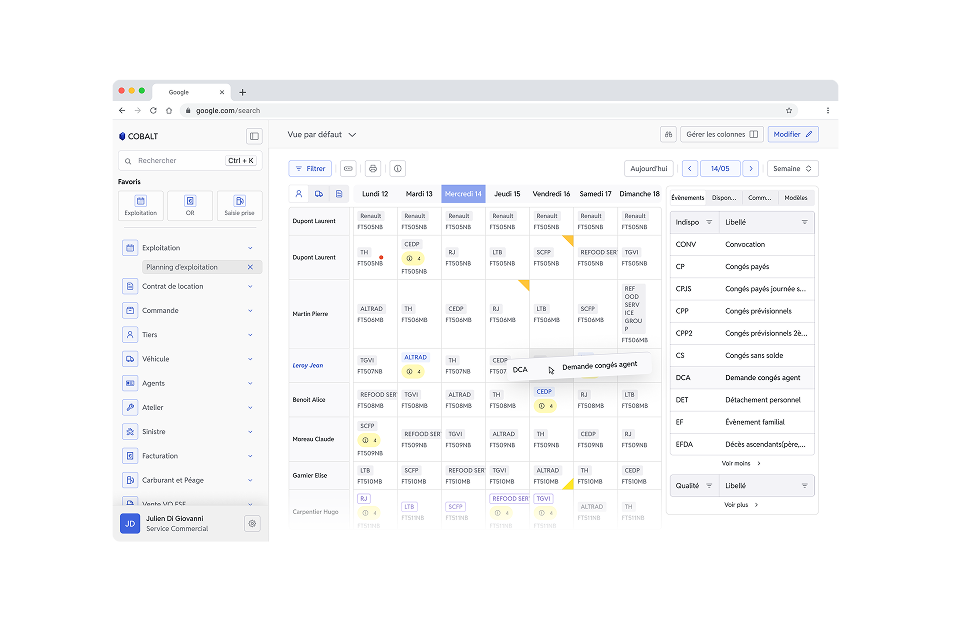This screenshot has height=622, width=953.
Task: Click yellow badge in Mardi 13 CEDP cell
Action: point(412,258)
